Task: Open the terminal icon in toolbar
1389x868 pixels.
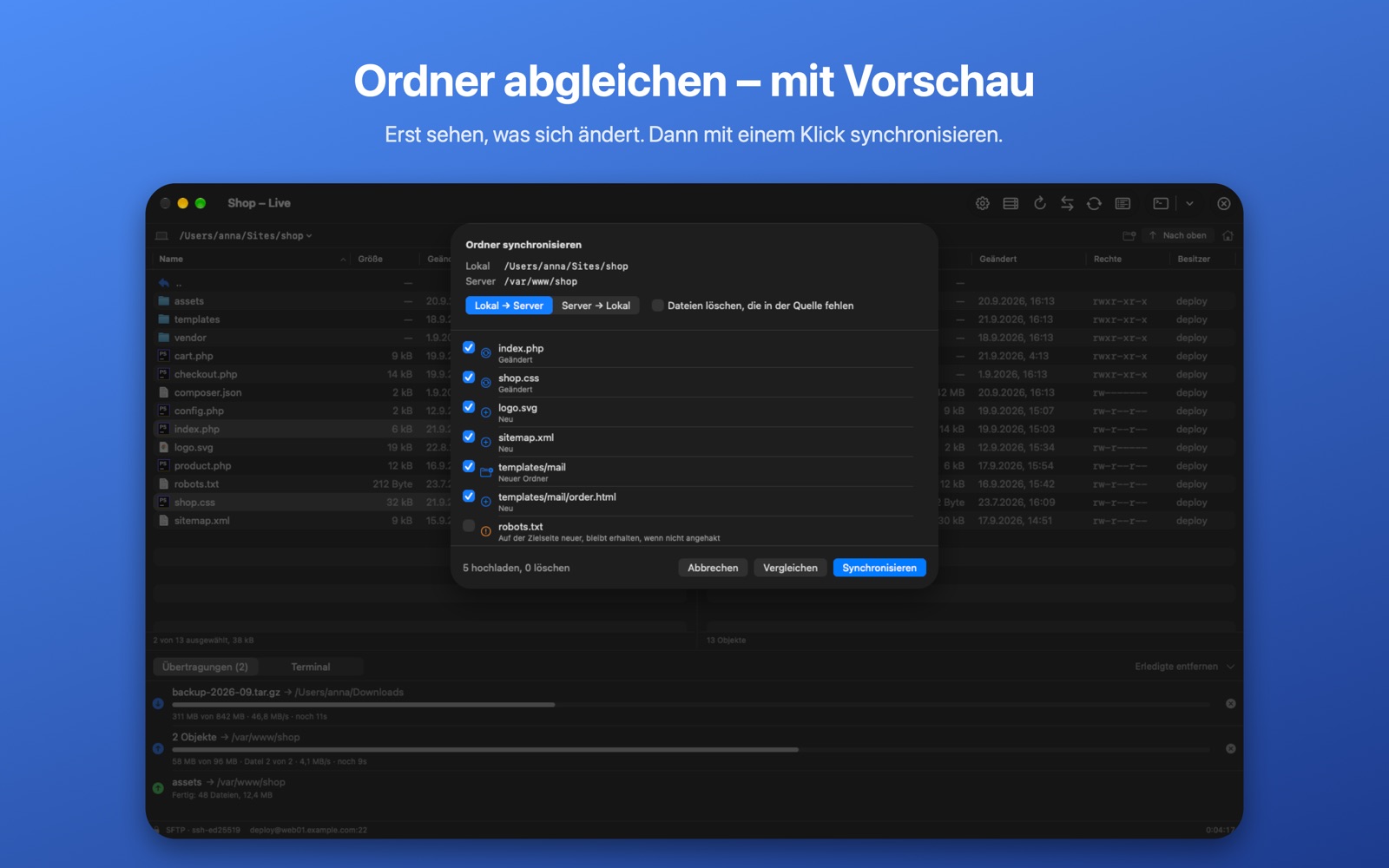Action: tap(1161, 203)
